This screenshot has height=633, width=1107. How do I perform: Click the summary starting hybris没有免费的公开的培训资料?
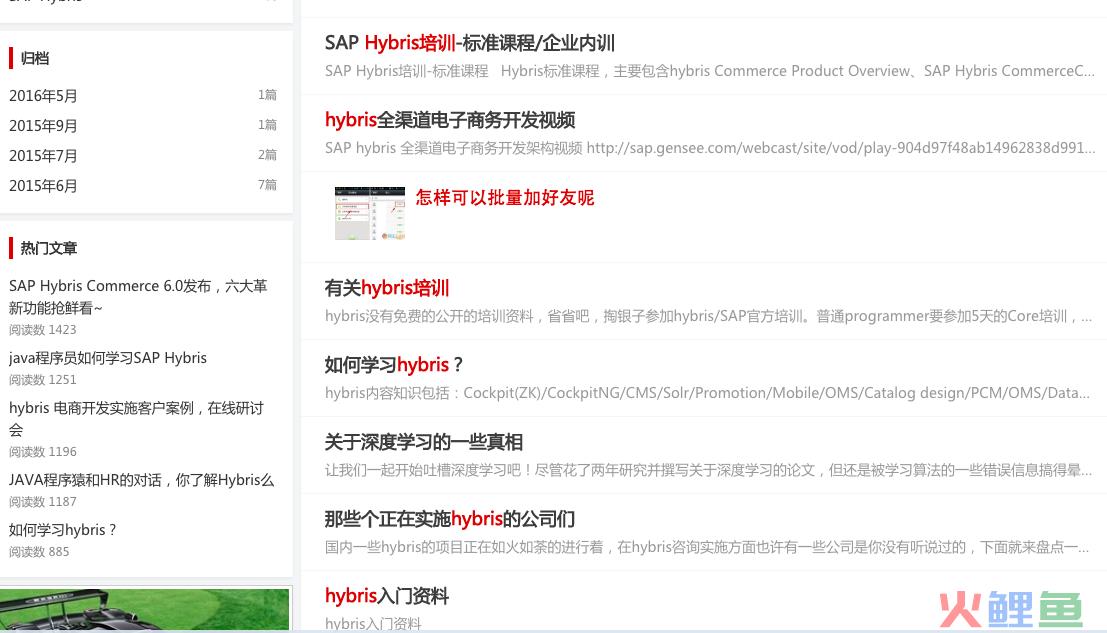708,316
